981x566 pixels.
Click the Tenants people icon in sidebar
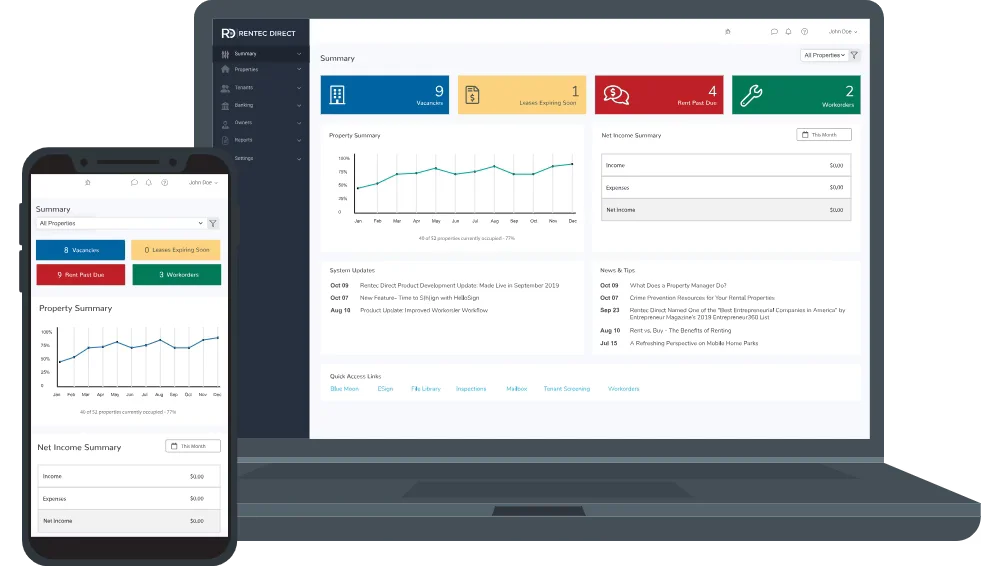(x=225, y=88)
